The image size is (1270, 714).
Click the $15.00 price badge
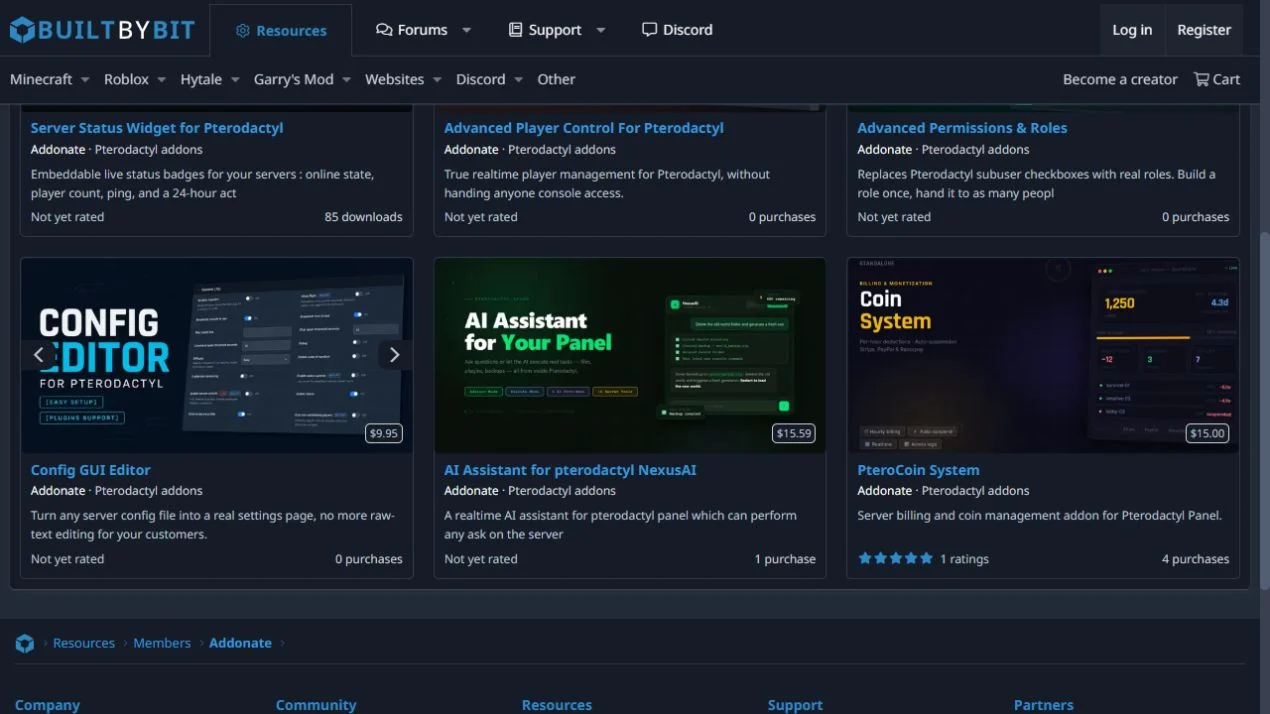coord(1207,433)
